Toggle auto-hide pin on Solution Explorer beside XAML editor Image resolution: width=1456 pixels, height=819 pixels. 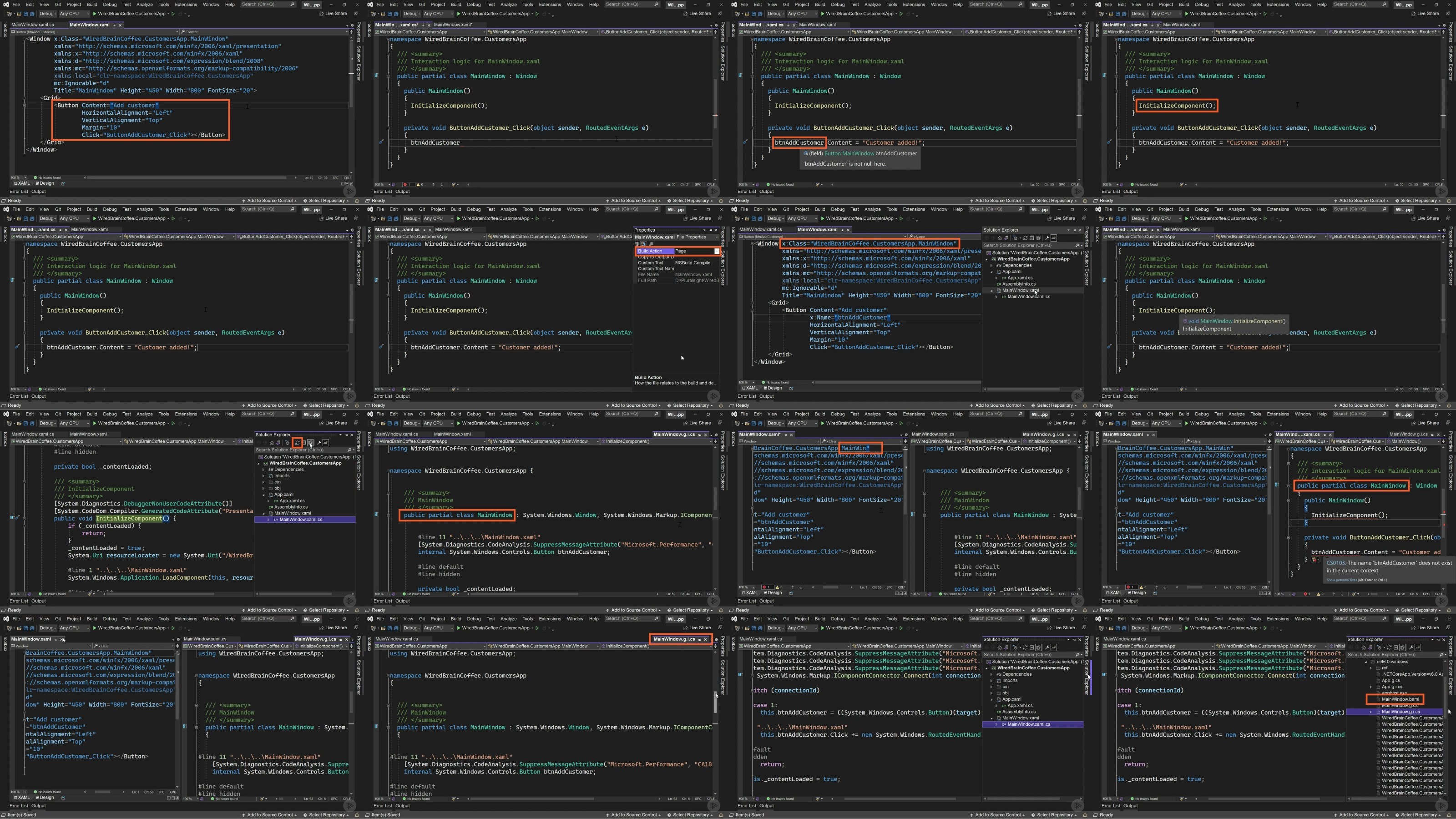(1074, 231)
